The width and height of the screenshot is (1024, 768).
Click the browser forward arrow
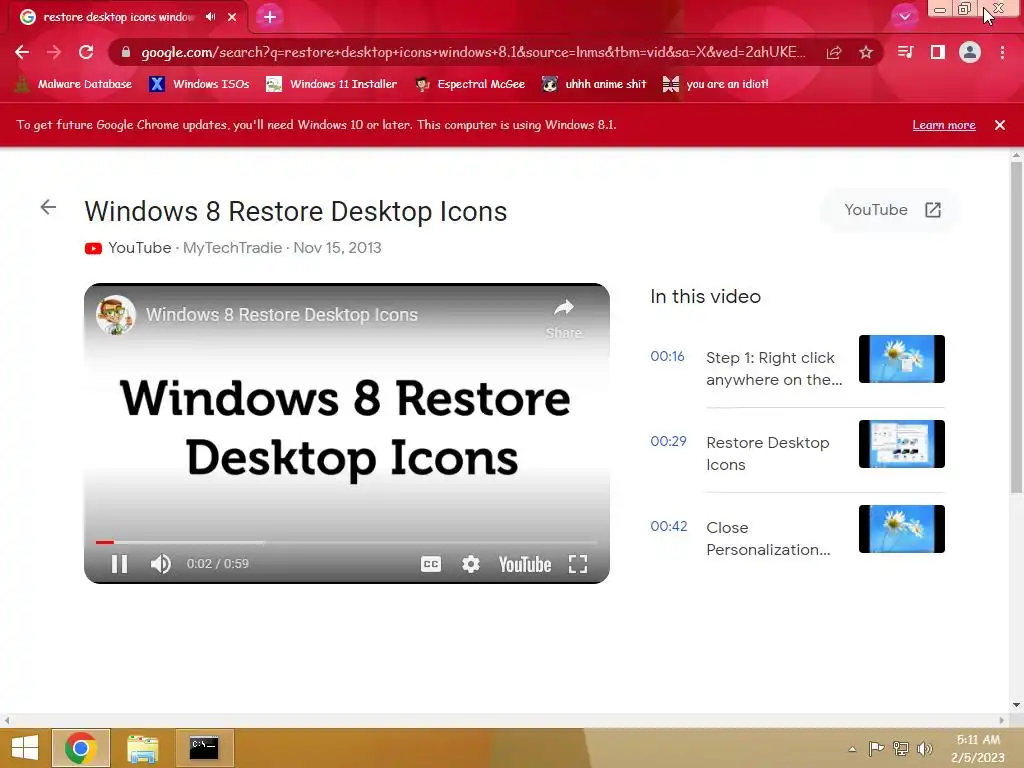tap(54, 52)
